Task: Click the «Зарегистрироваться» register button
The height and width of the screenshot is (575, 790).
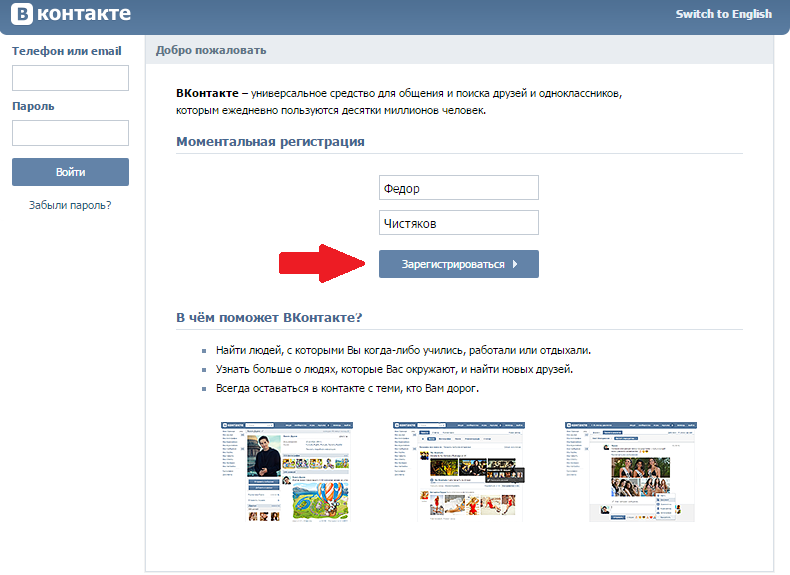Action: click(x=458, y=264)
